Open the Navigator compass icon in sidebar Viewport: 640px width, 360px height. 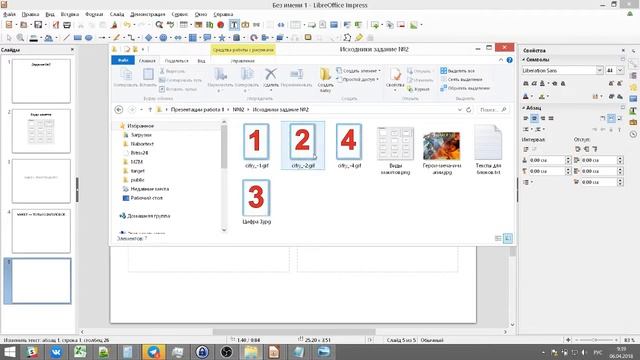pos(633,134)
